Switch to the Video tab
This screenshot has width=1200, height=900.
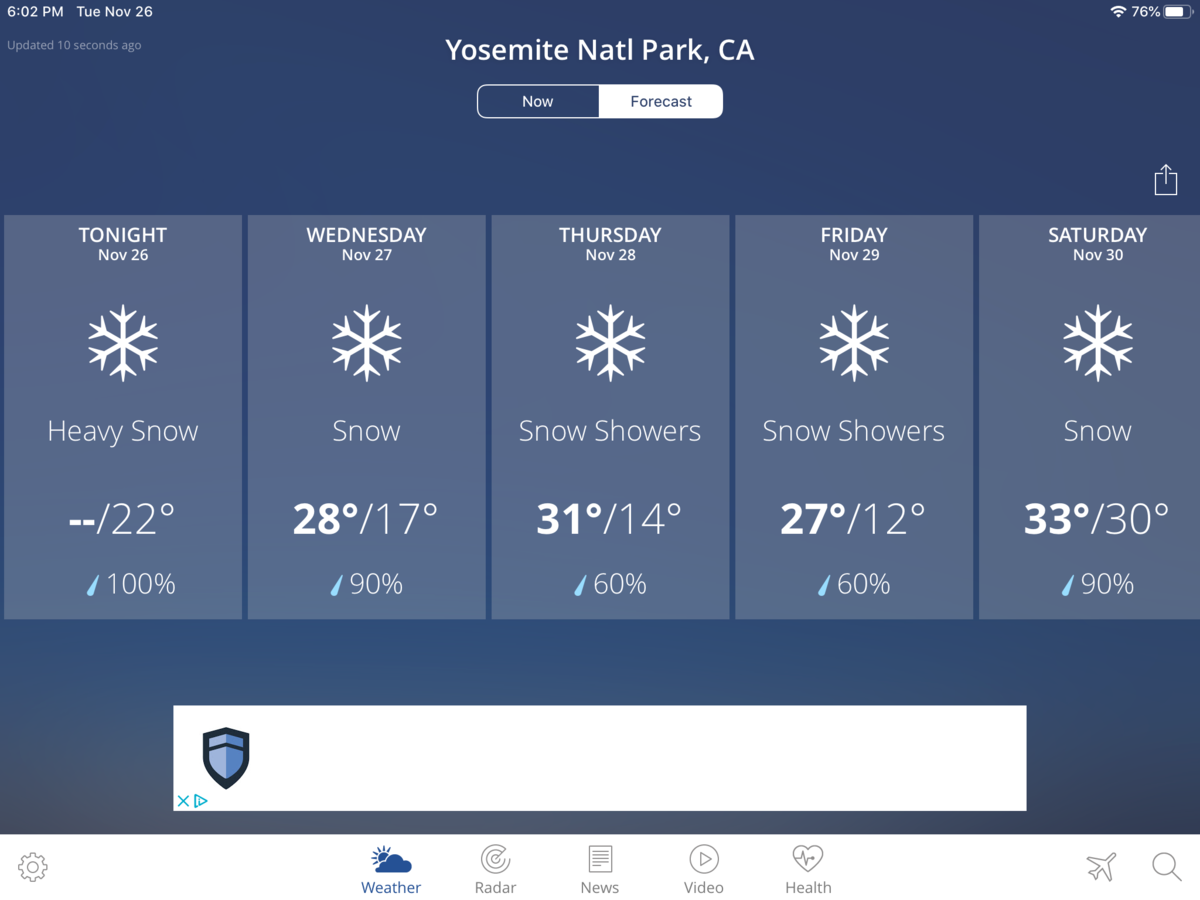[x=704, y=870]
